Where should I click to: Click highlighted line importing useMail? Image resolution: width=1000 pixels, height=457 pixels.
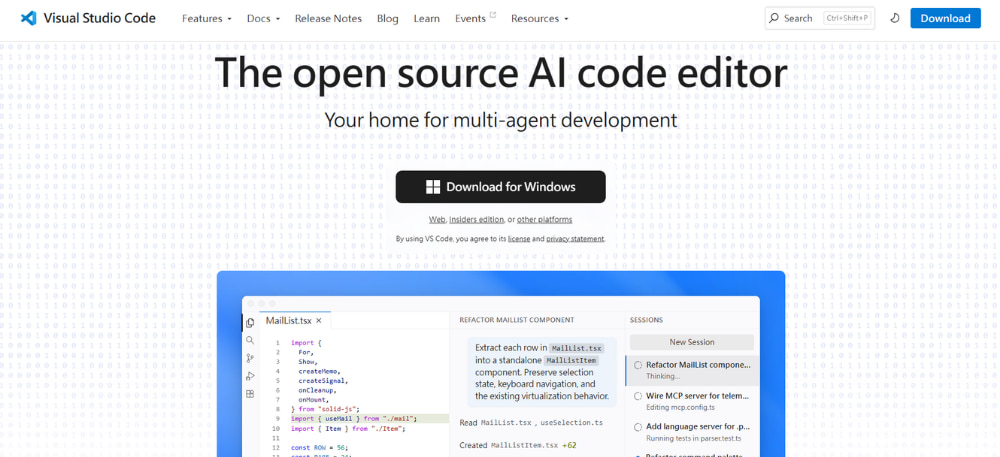click(353, 419)
